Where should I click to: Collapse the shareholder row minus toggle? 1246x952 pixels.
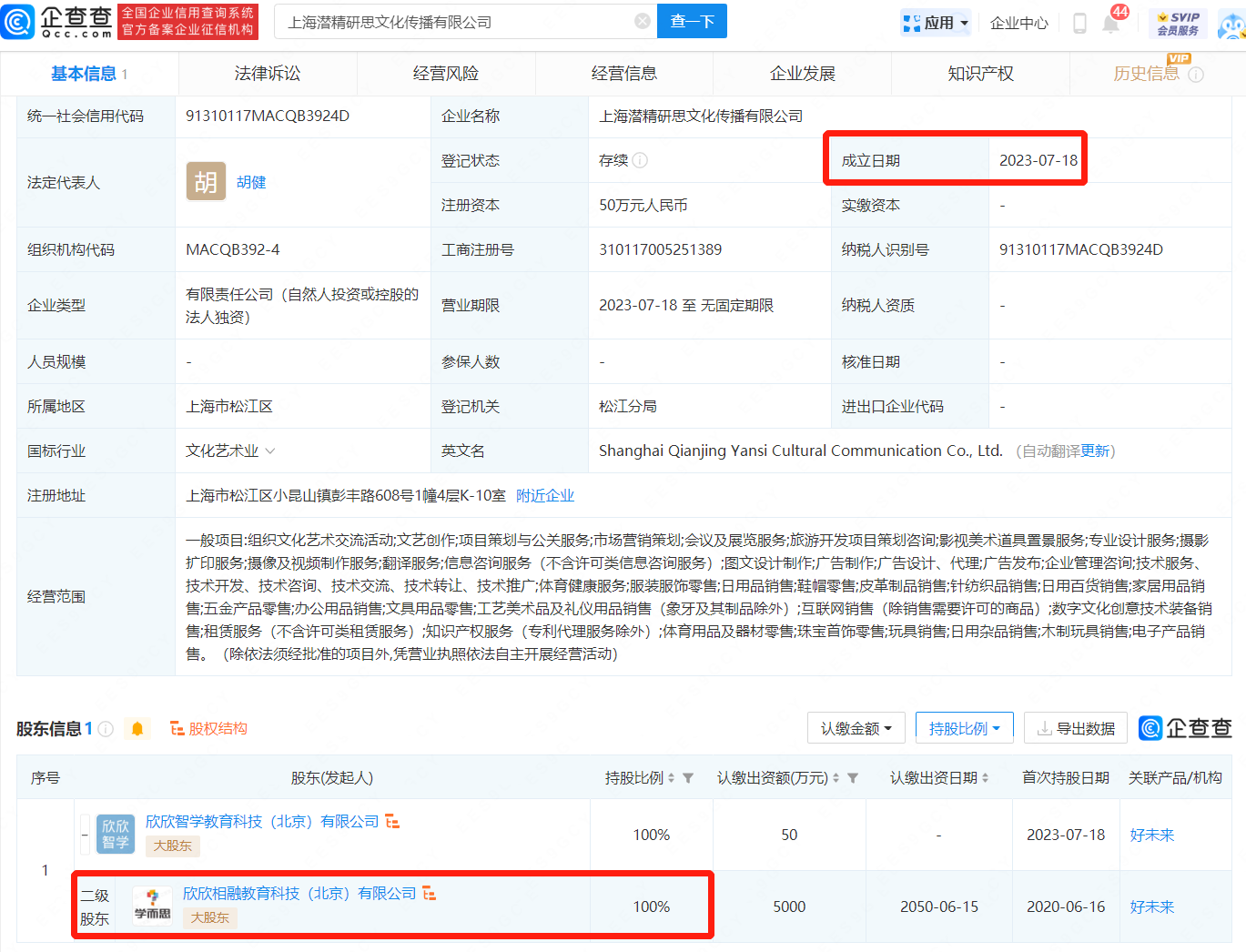[85, 835]
